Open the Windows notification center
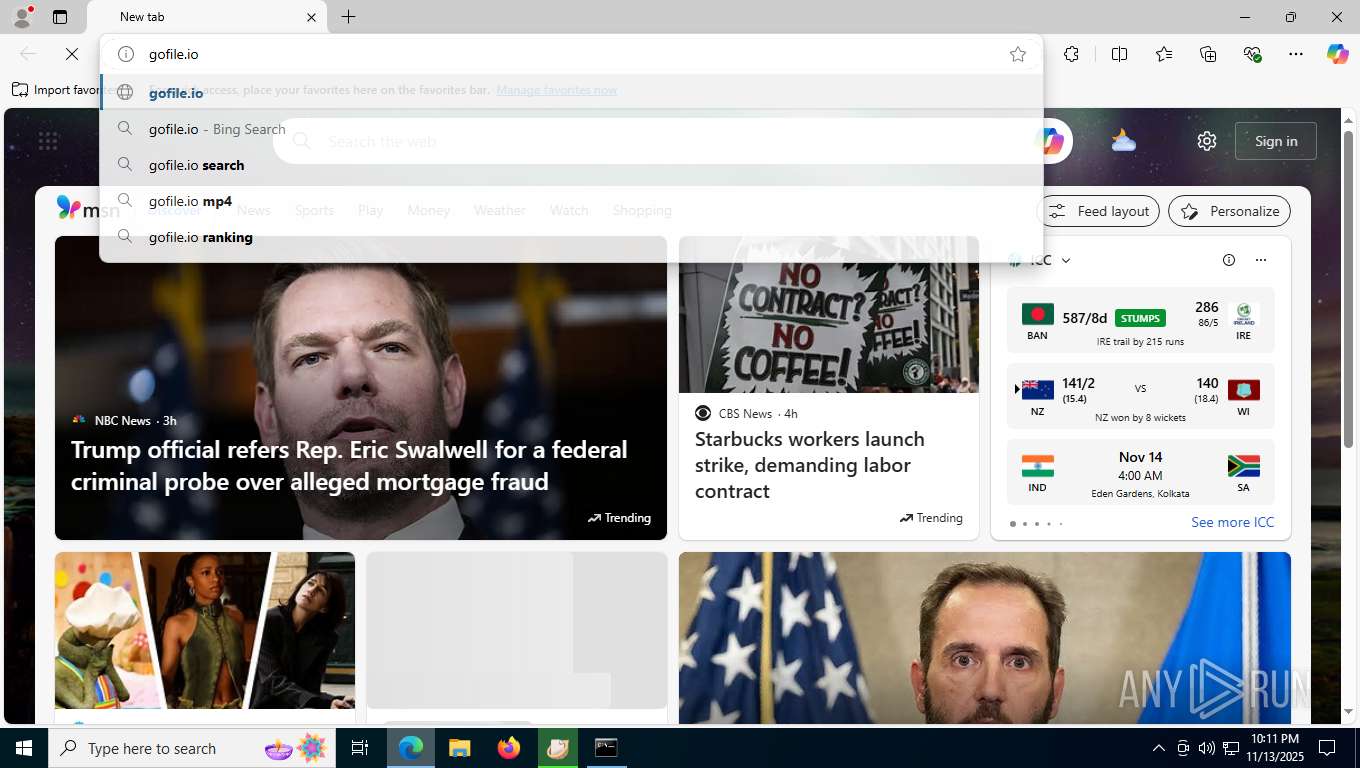Image resolution: width=1360 pixels, height=768 pixels. (1328, 748)
